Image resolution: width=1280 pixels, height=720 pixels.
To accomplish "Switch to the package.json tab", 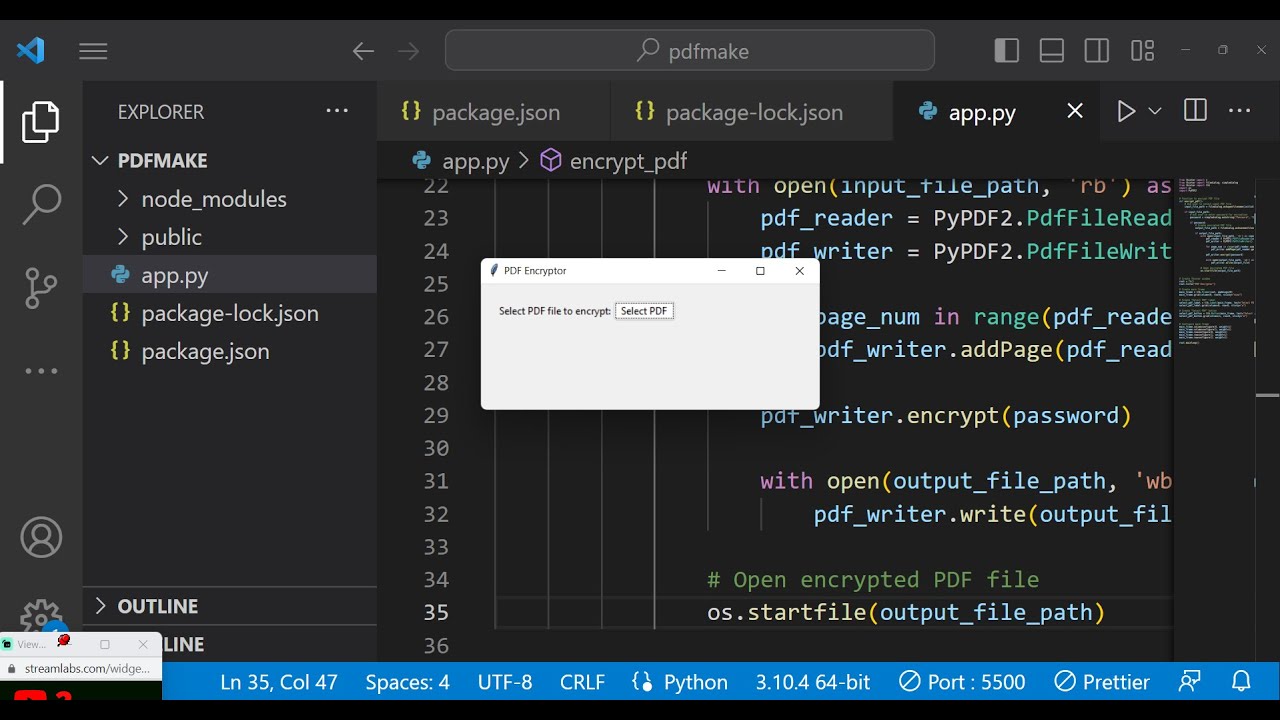I will pyautogui.click(x=495, y=113).
